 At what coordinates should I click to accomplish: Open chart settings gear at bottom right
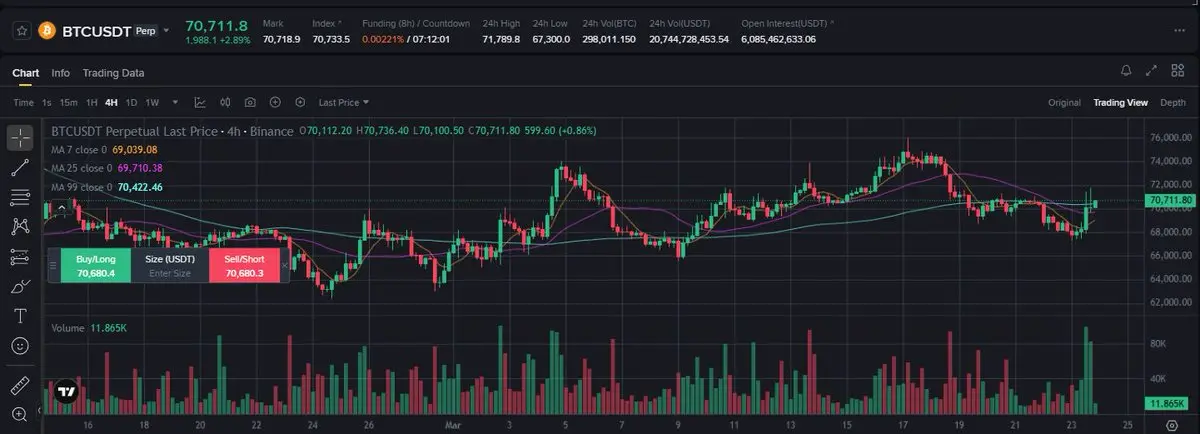1171,425
